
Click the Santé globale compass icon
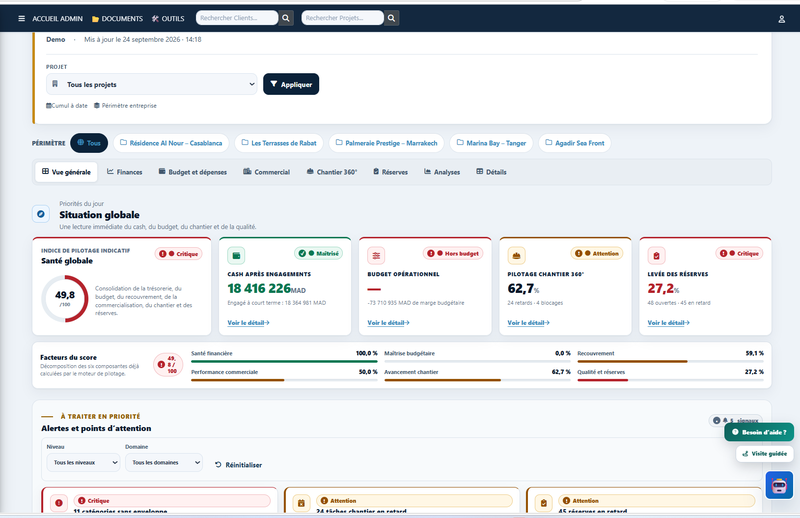tap(41, 214)
